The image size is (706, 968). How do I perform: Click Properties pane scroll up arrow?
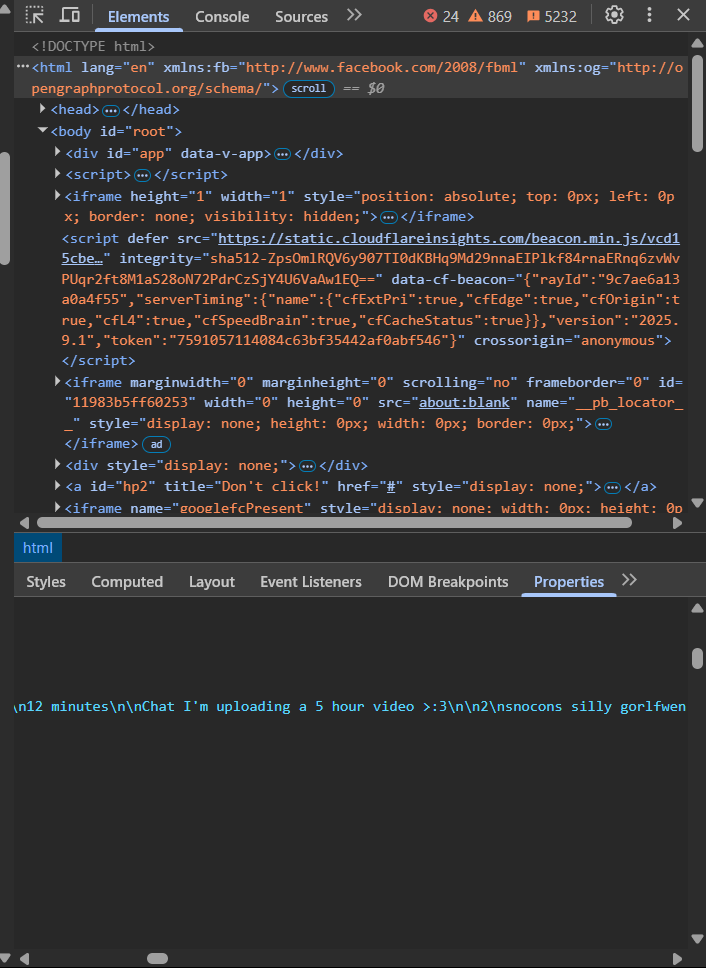[697, 608]
